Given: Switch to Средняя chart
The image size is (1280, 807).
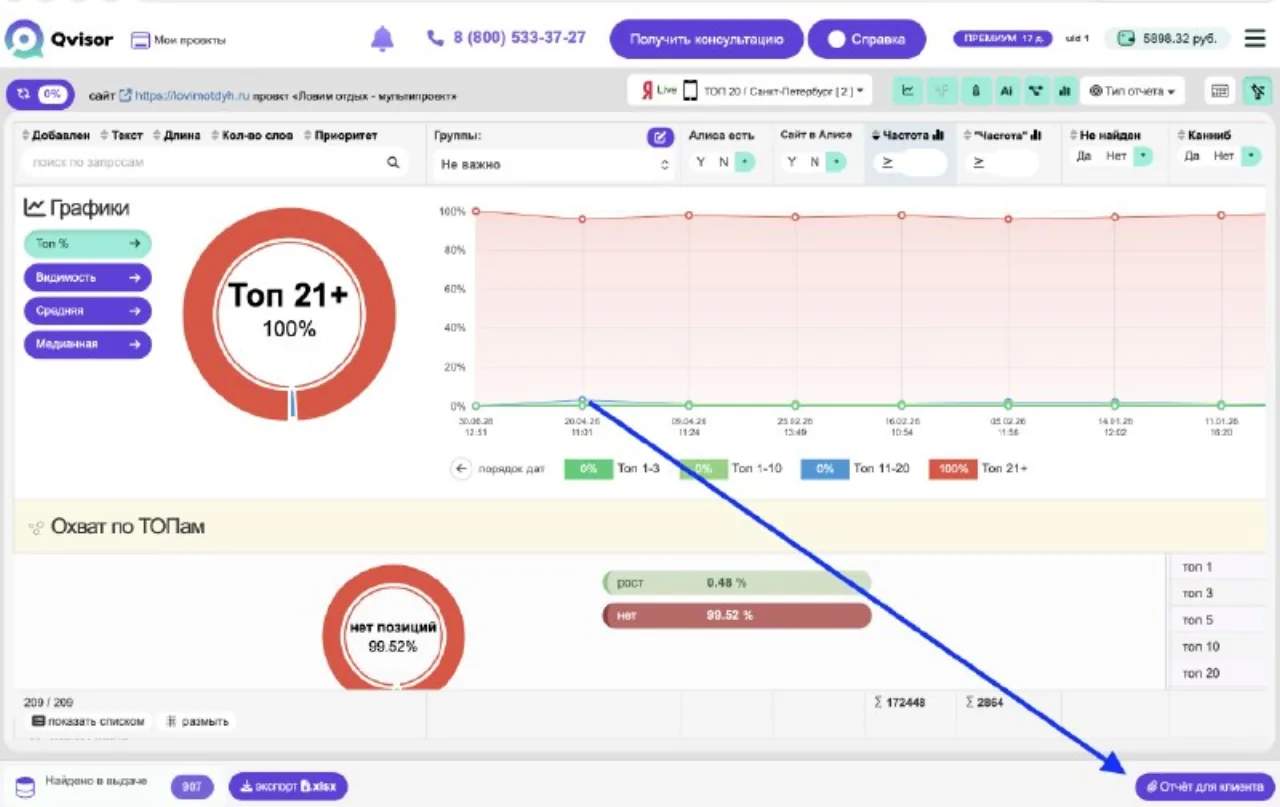Looking at the screenshot, I should pyautogui.click(x=88, y=311).
